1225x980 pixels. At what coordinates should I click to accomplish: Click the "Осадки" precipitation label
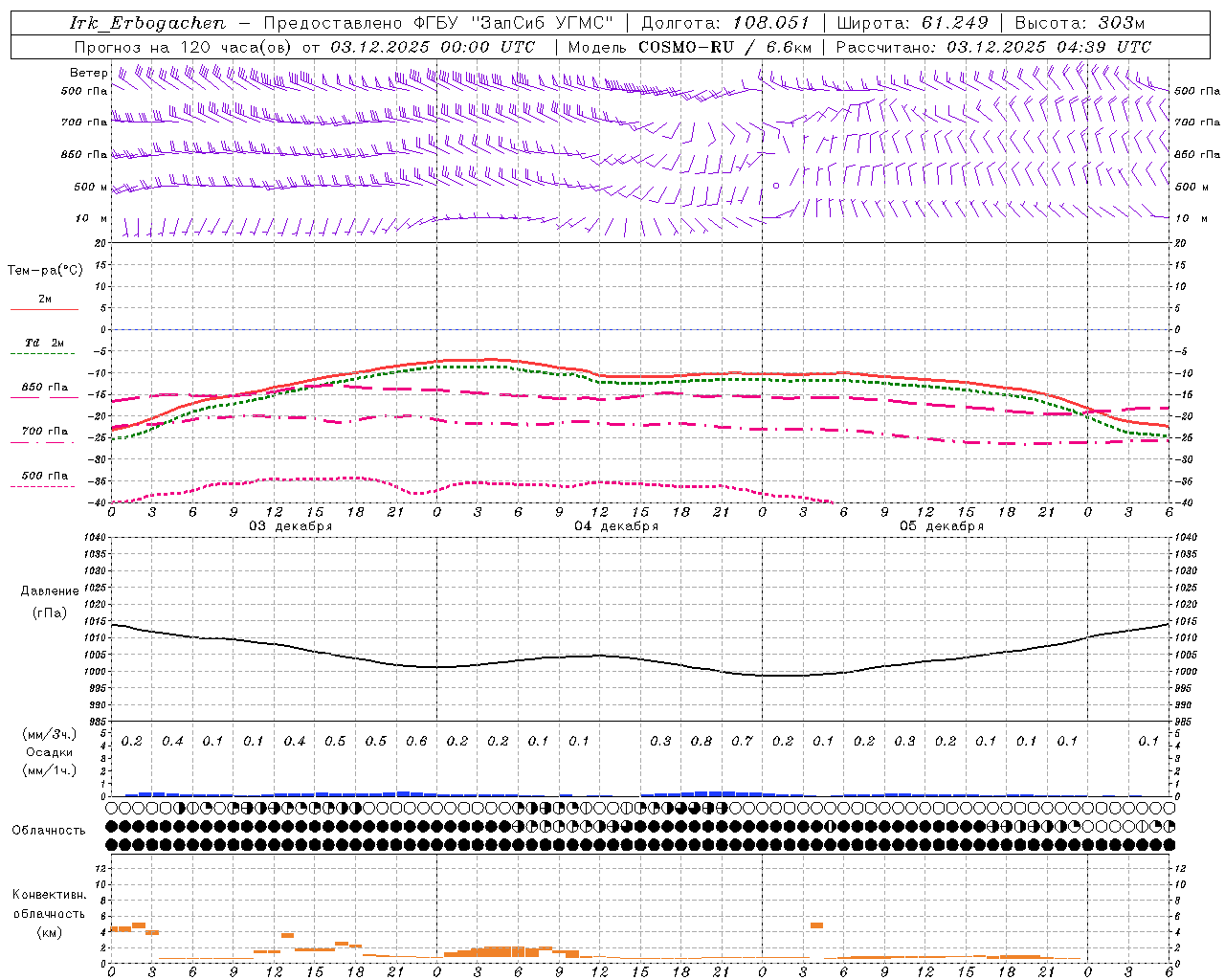(50, 752)
